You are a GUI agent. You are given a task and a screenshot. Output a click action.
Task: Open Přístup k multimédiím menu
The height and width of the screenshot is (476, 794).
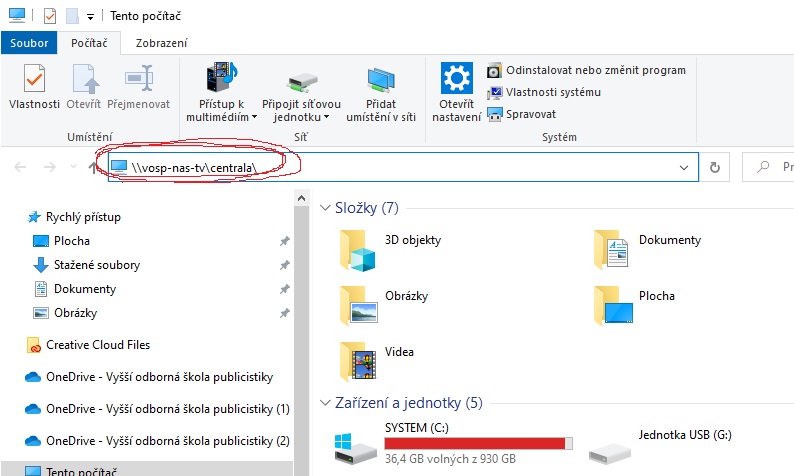(221, 110)
